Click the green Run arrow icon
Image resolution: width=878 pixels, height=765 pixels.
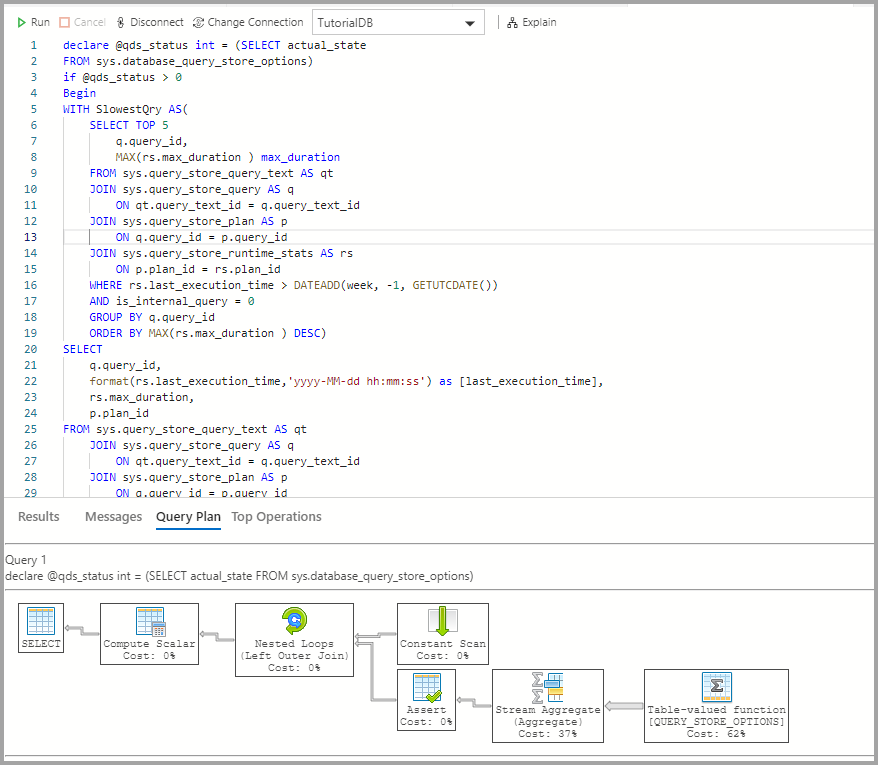click(x=22, y=21)
